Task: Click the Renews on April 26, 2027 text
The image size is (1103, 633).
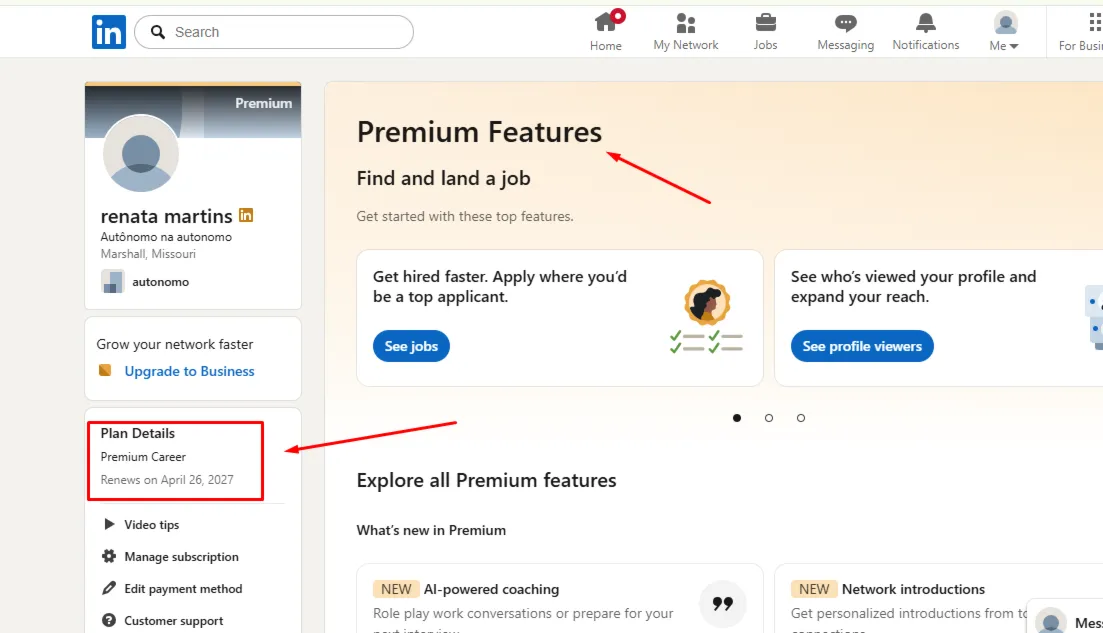Action: 167,480
